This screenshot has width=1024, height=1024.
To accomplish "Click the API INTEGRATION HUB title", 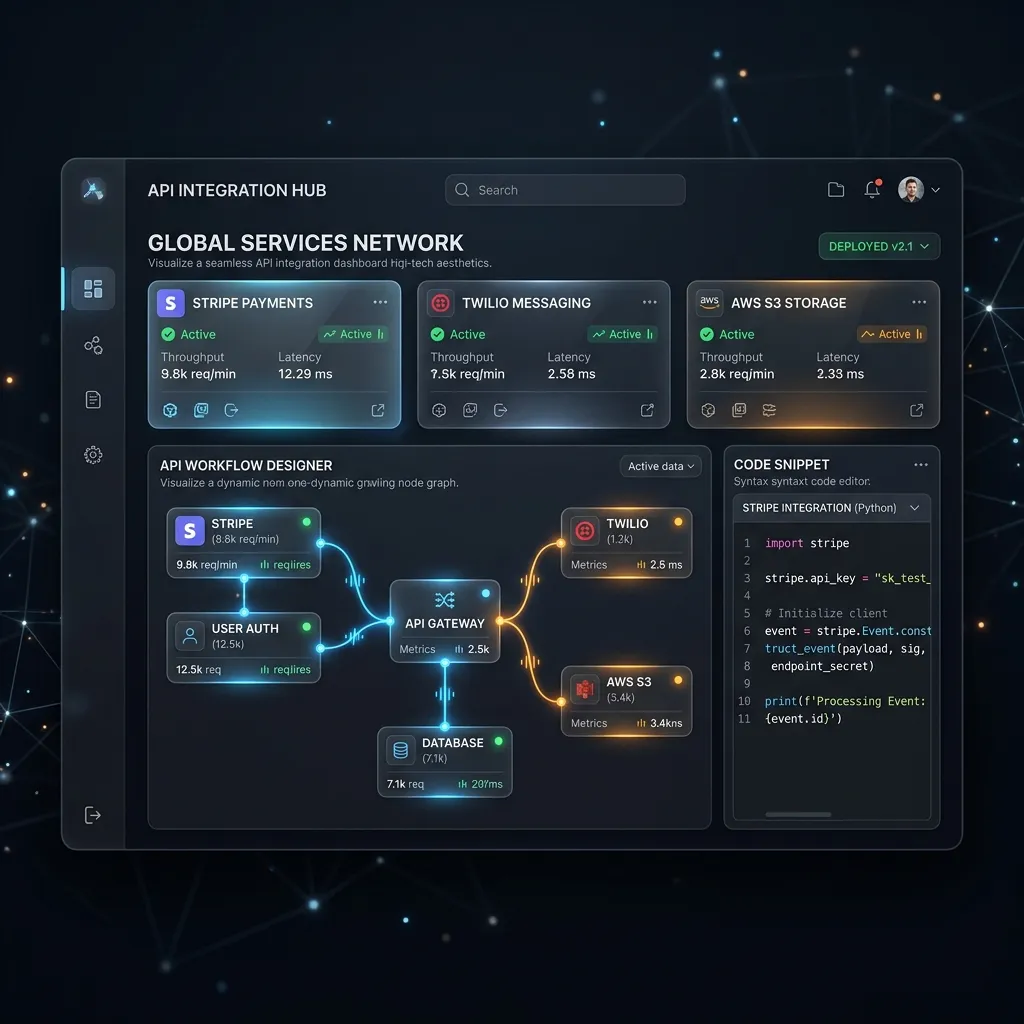I will (x=237, y=190).
